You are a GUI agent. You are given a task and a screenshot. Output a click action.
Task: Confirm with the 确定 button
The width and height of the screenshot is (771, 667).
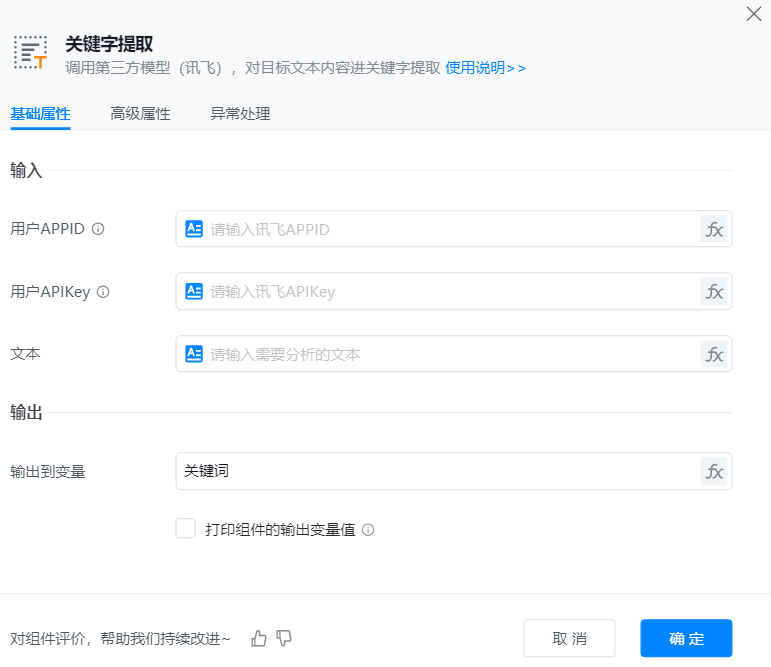(x=686, y=639)
